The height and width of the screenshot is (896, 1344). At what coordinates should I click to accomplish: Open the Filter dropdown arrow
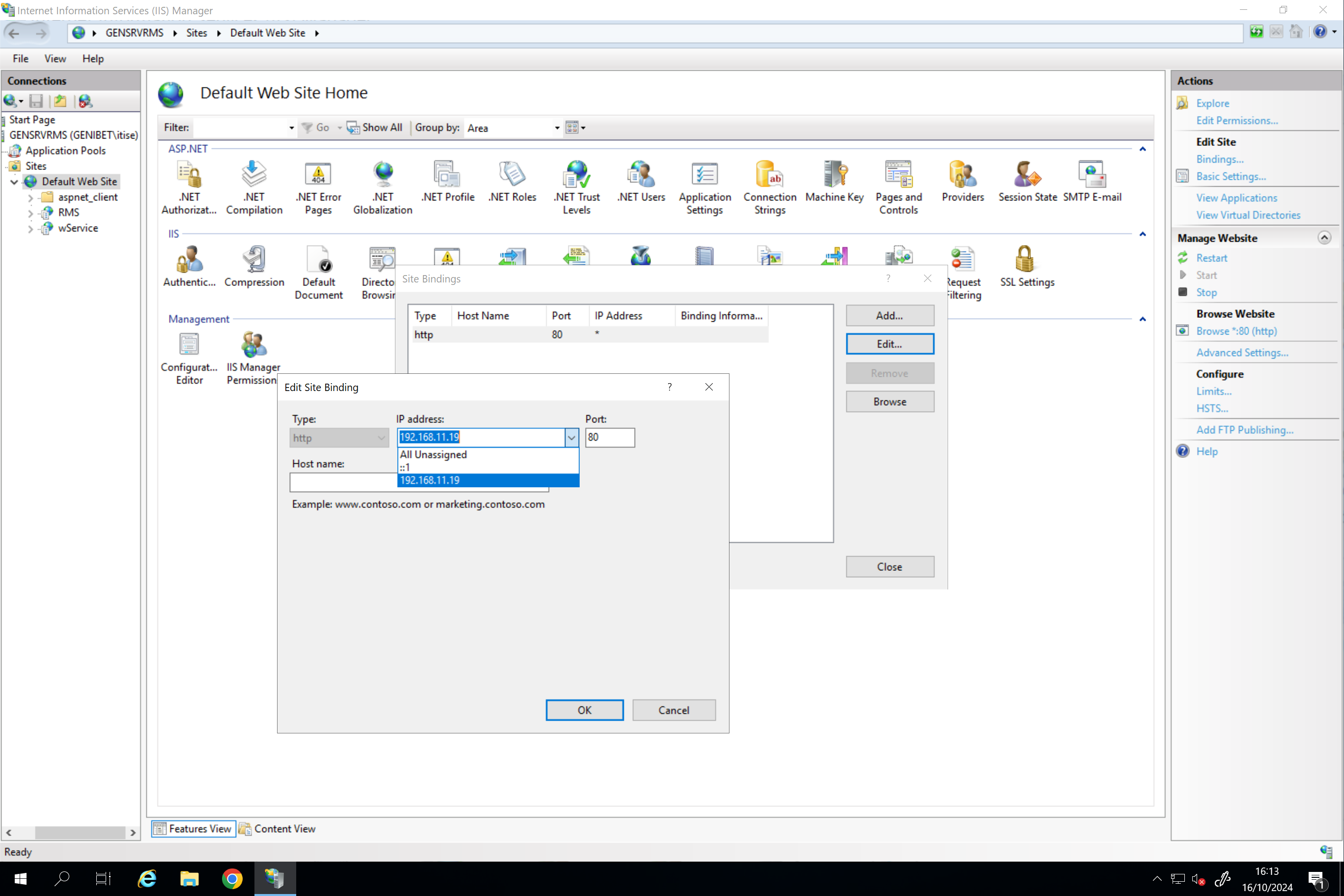(x=291, y=128)
